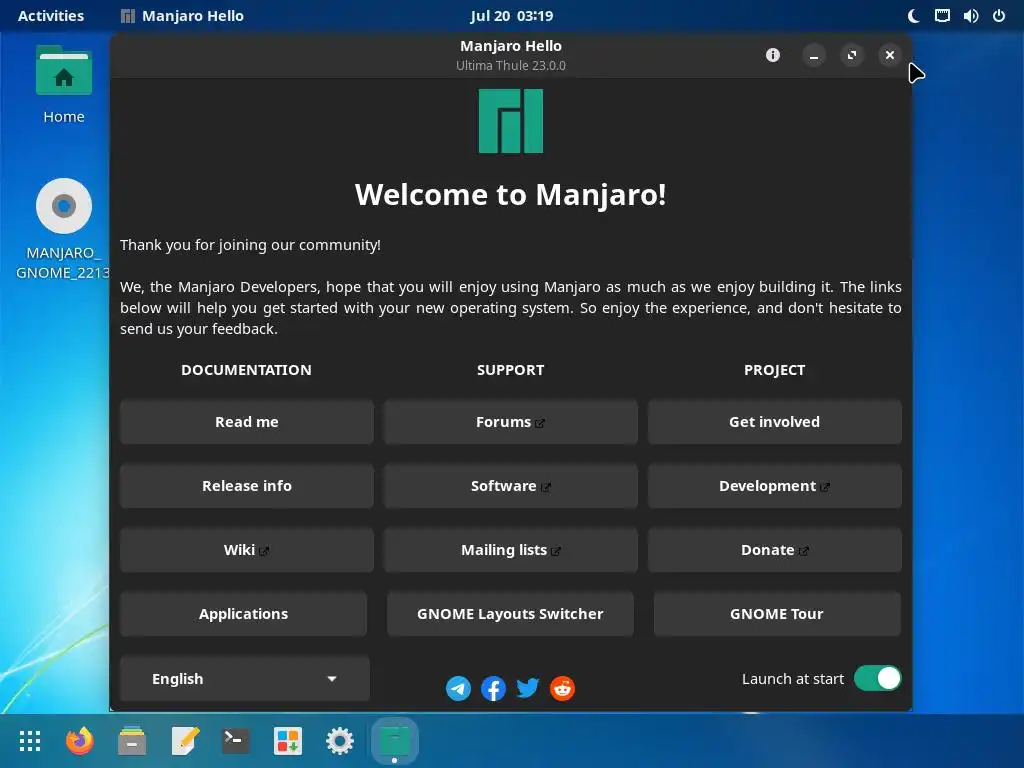Image resolution: width=1024 pixels, height=768 pixels.
Task: Open the MANJARO_GNOME disc icon on desktop
Action: (64, 229)
